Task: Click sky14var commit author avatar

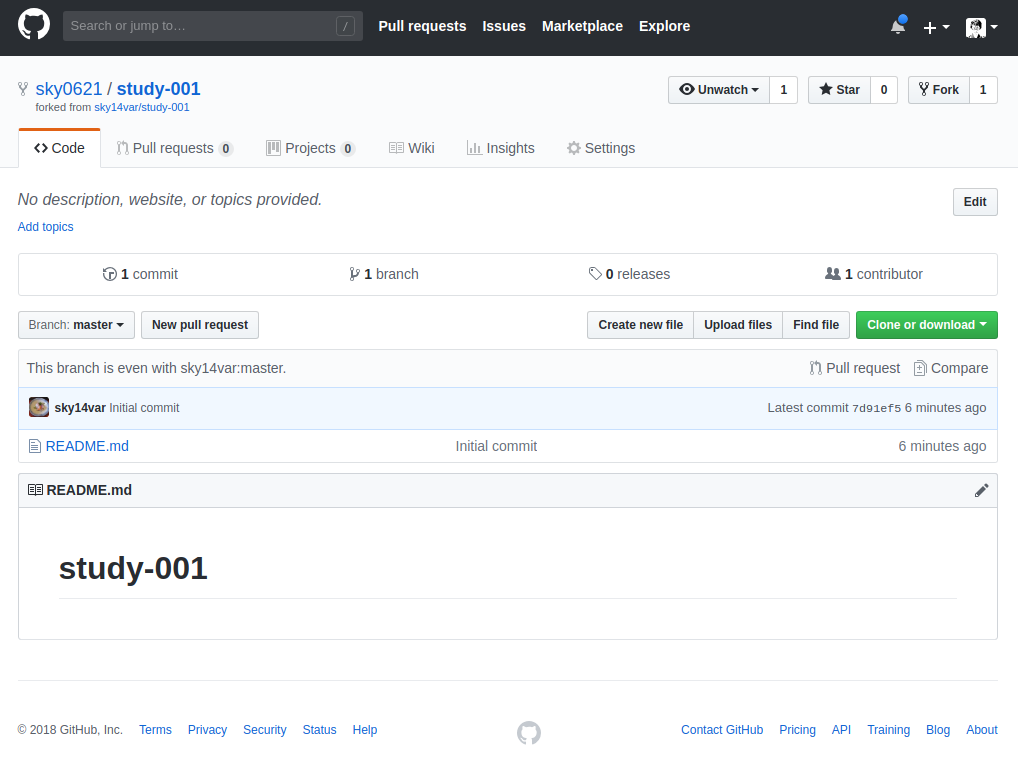Action: (39, 407)
